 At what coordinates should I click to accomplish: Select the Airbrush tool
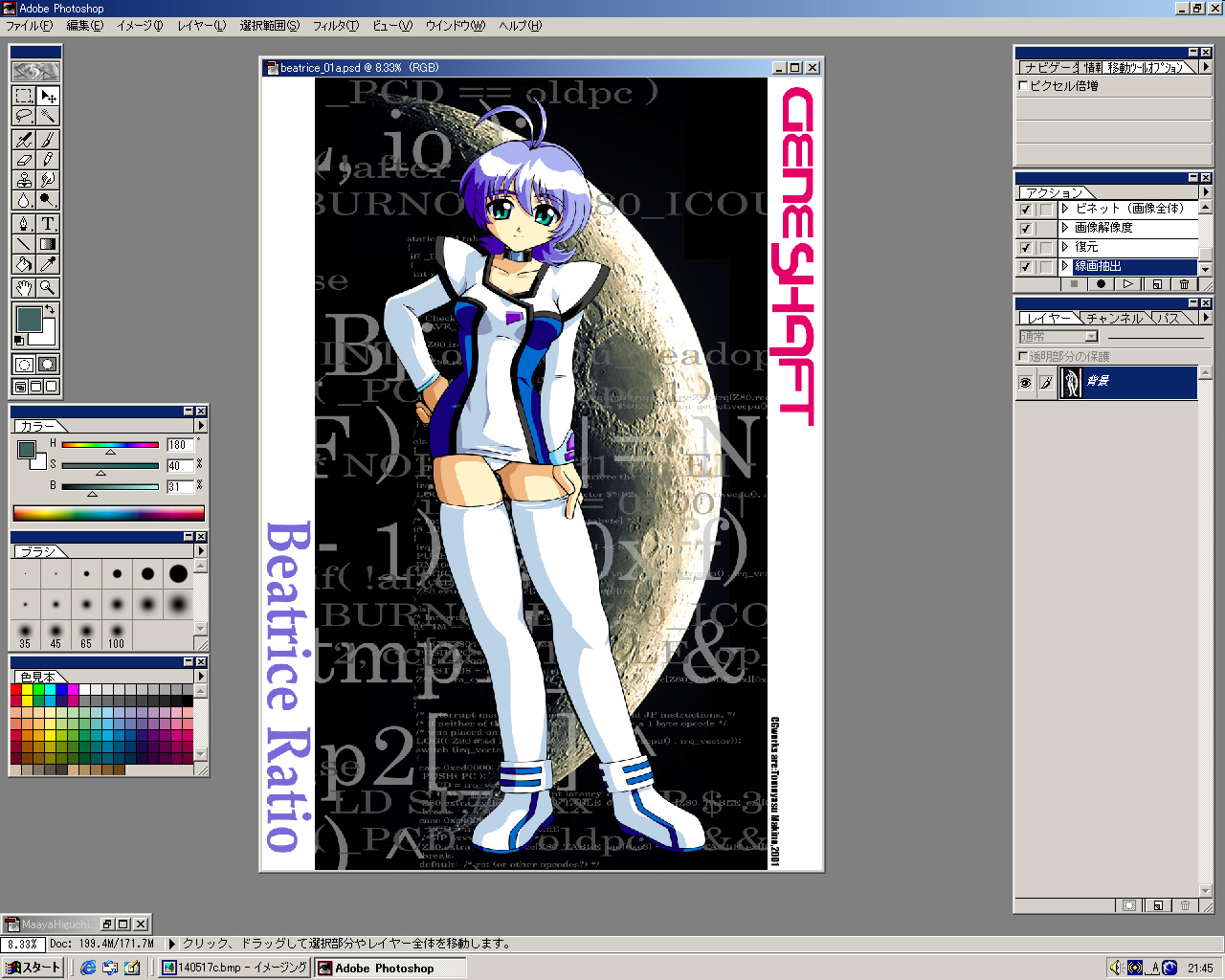tap(24, 140)
